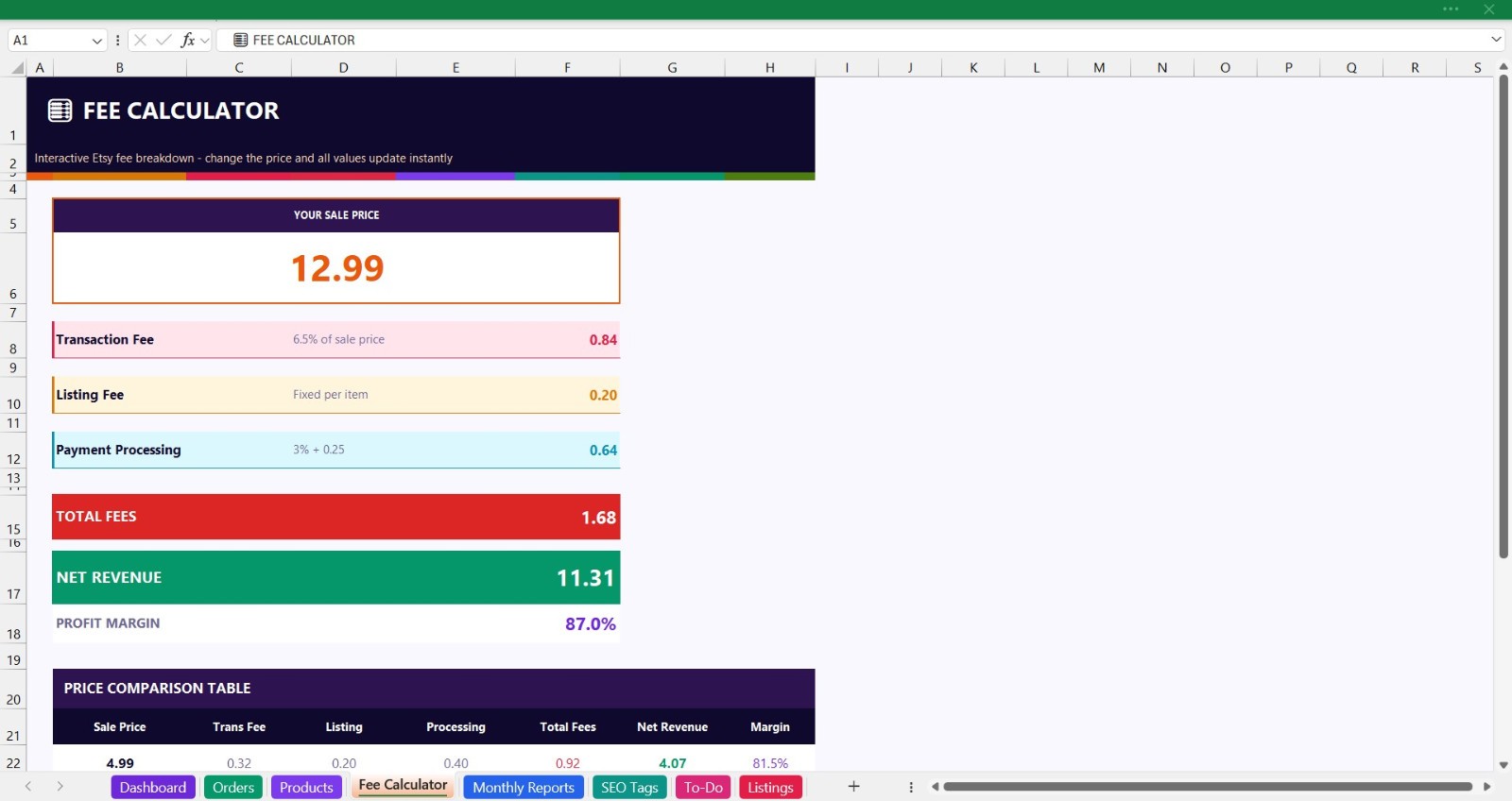1512x801 pixels.
Task: Open the Products sheet tab
Action: coord(306,787)
